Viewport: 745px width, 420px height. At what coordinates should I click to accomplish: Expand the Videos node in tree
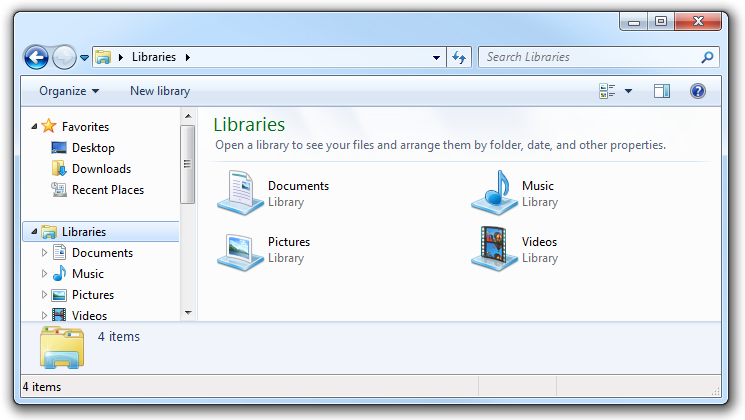point(44,315)
